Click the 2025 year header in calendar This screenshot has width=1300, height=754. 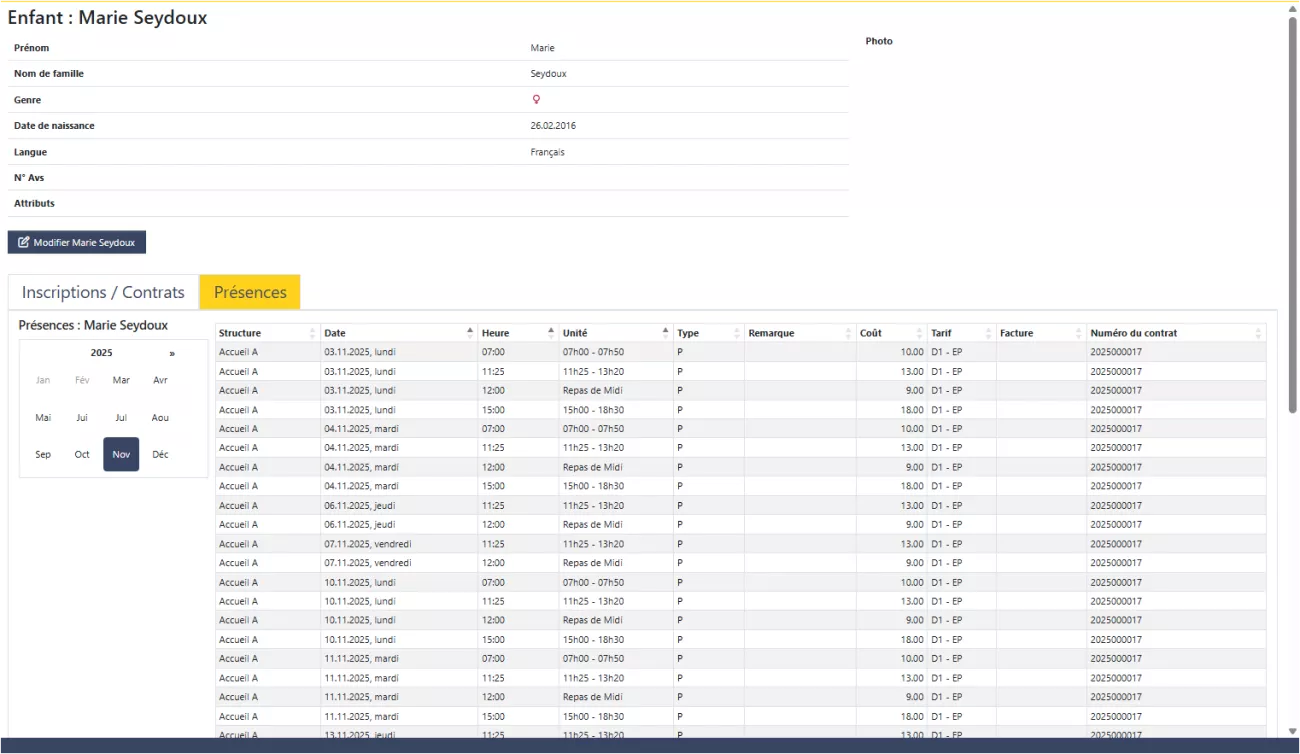[x=102, y=353]
